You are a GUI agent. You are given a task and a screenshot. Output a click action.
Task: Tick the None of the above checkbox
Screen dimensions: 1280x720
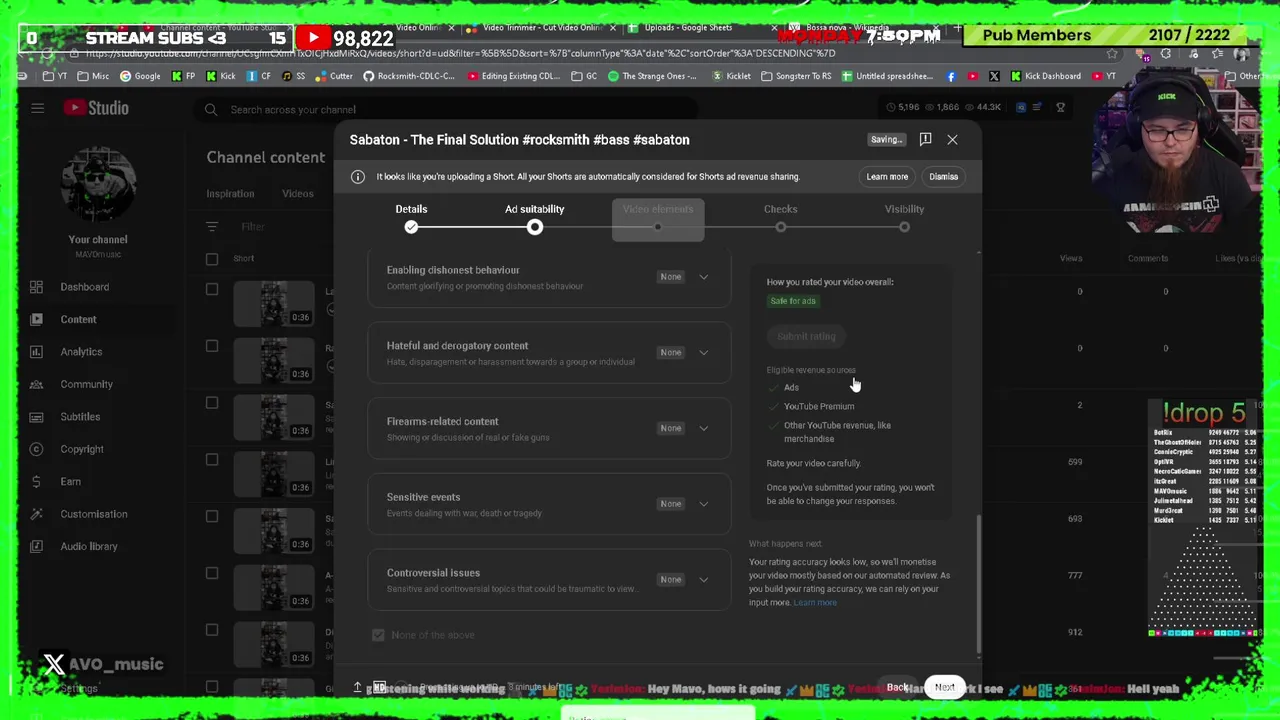(378, 635)
